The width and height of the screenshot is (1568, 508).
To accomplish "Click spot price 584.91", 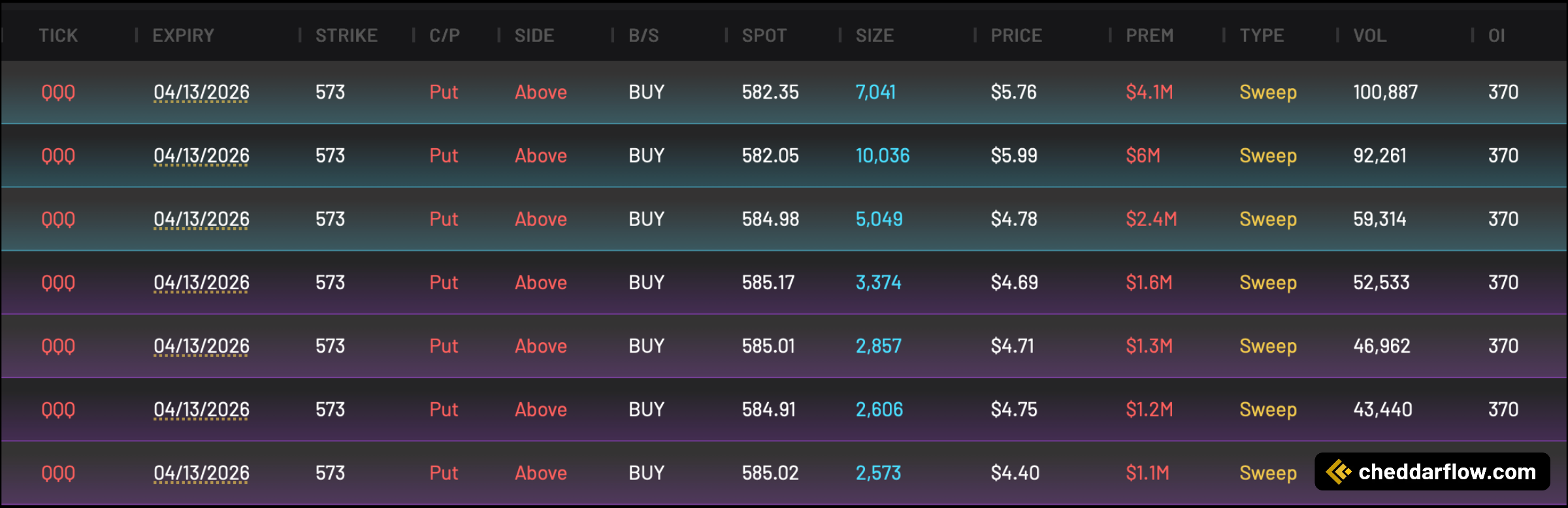I will pos(769,409).
